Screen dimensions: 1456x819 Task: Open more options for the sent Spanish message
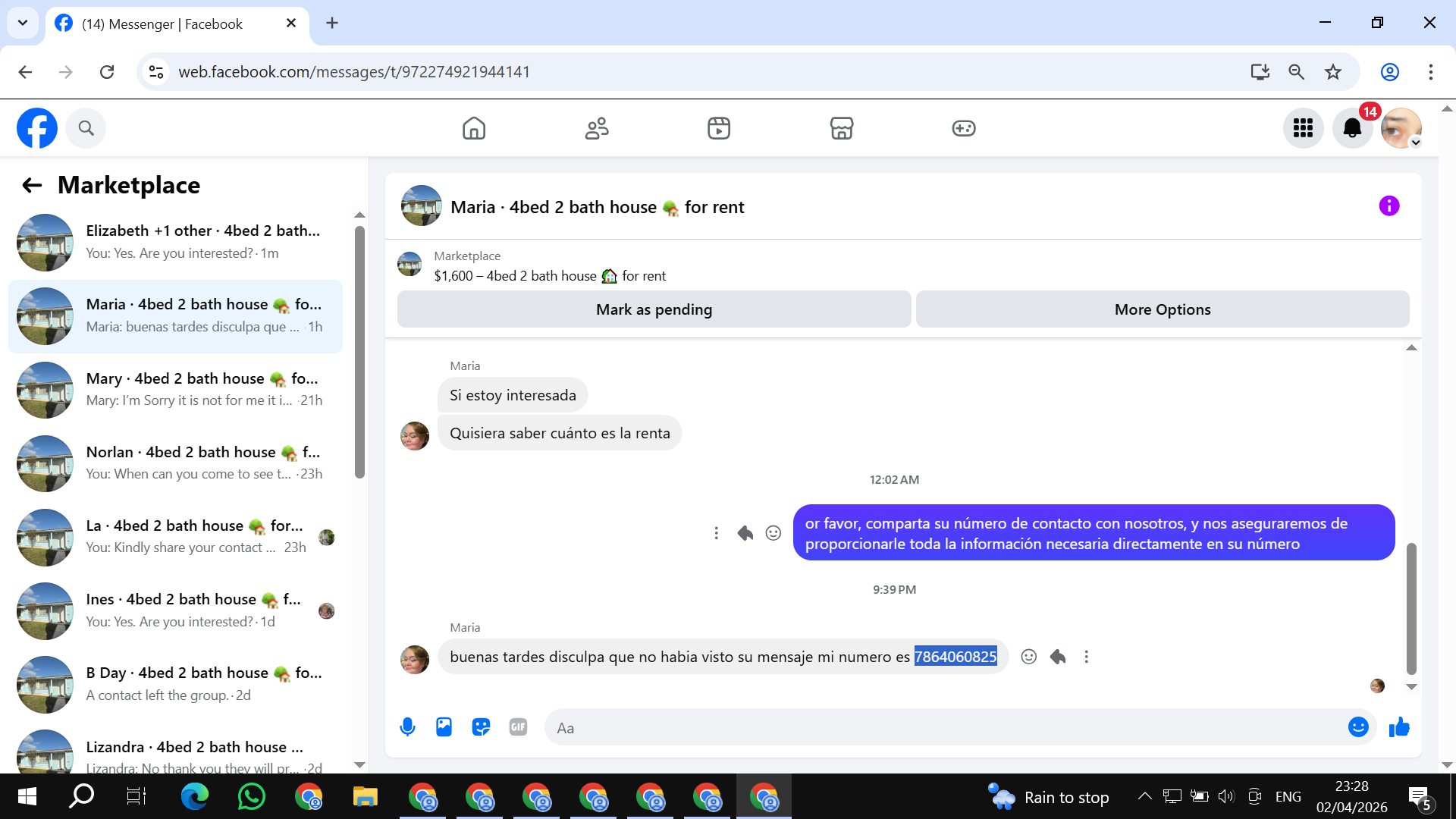716,533
